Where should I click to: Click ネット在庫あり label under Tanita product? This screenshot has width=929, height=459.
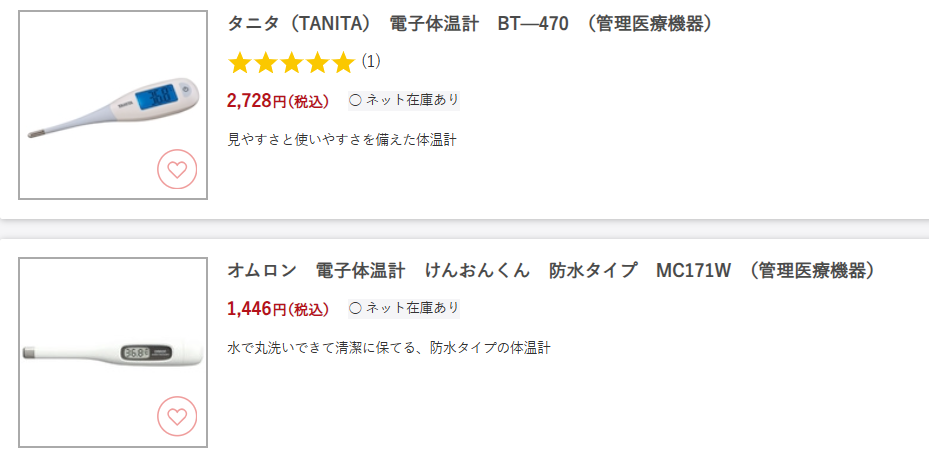413,100
